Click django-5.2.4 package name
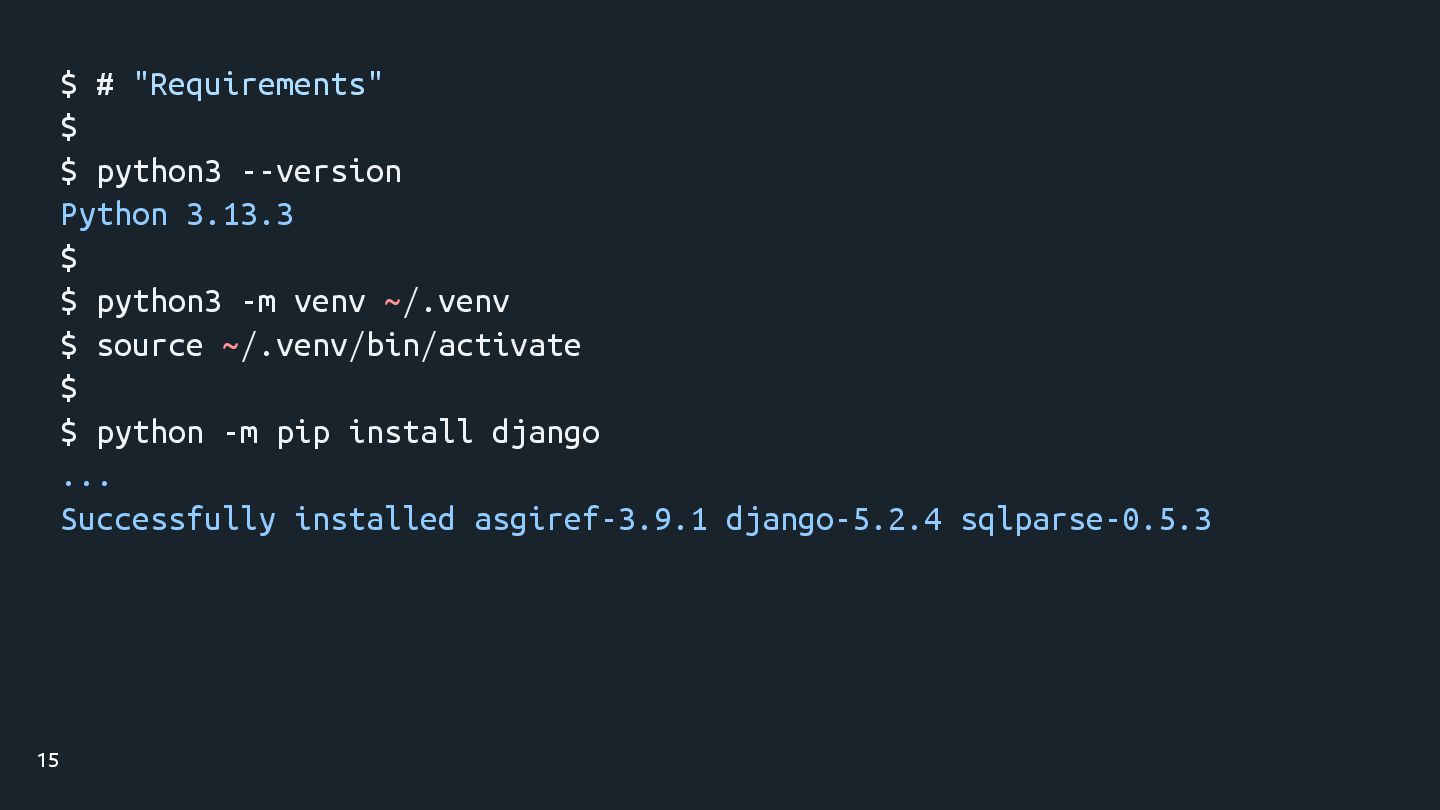 [x=833, y=519]
